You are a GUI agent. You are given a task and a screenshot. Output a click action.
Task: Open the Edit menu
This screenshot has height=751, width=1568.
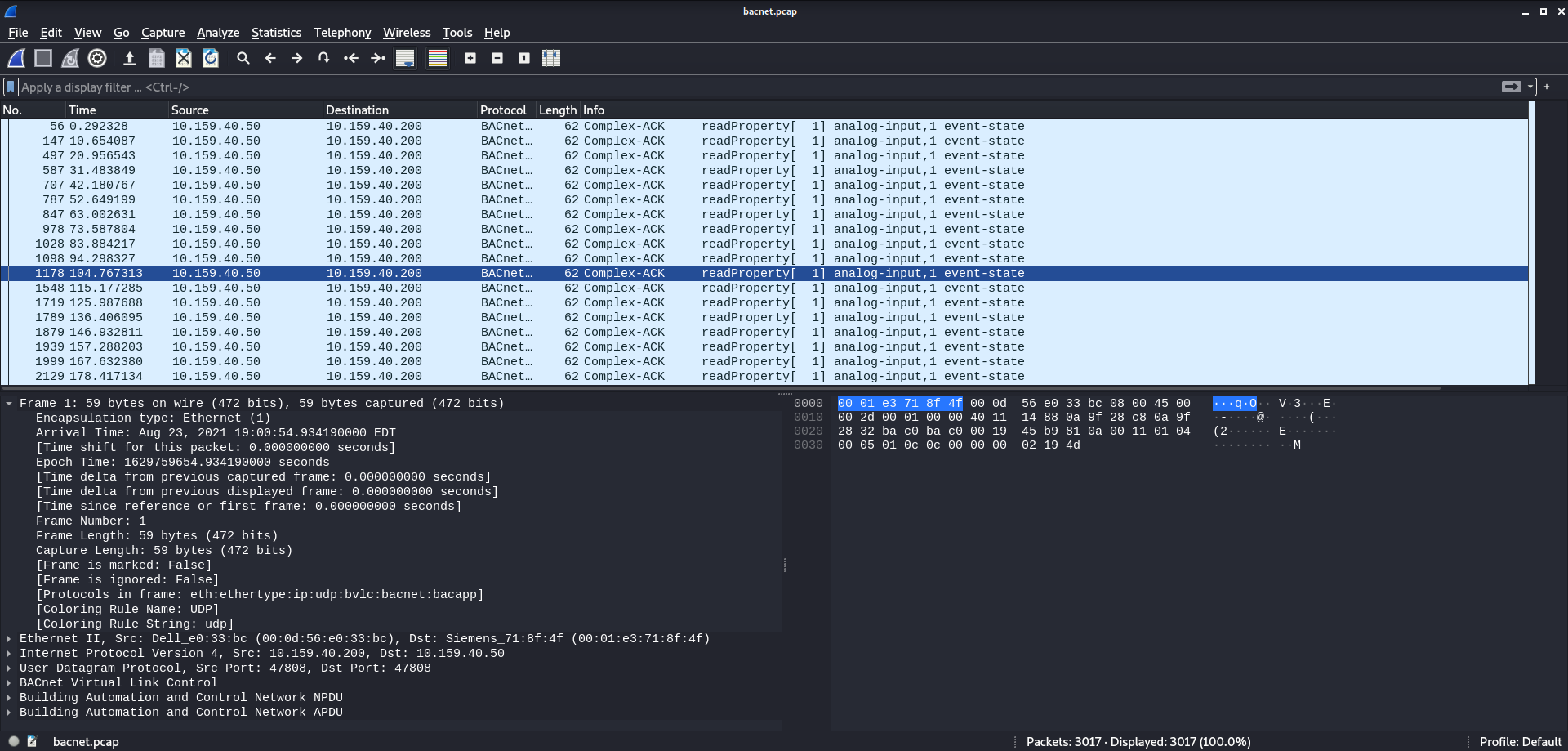(51, 33)
